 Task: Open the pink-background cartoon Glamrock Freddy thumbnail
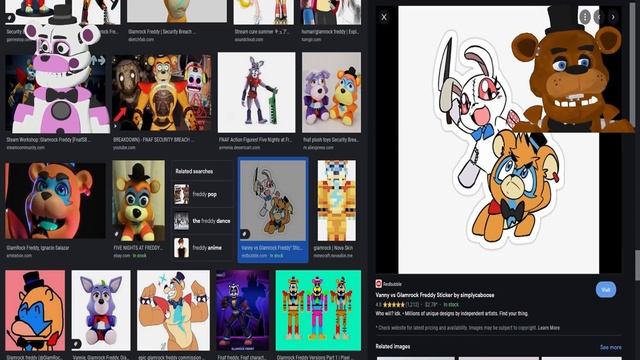[35, 310]
